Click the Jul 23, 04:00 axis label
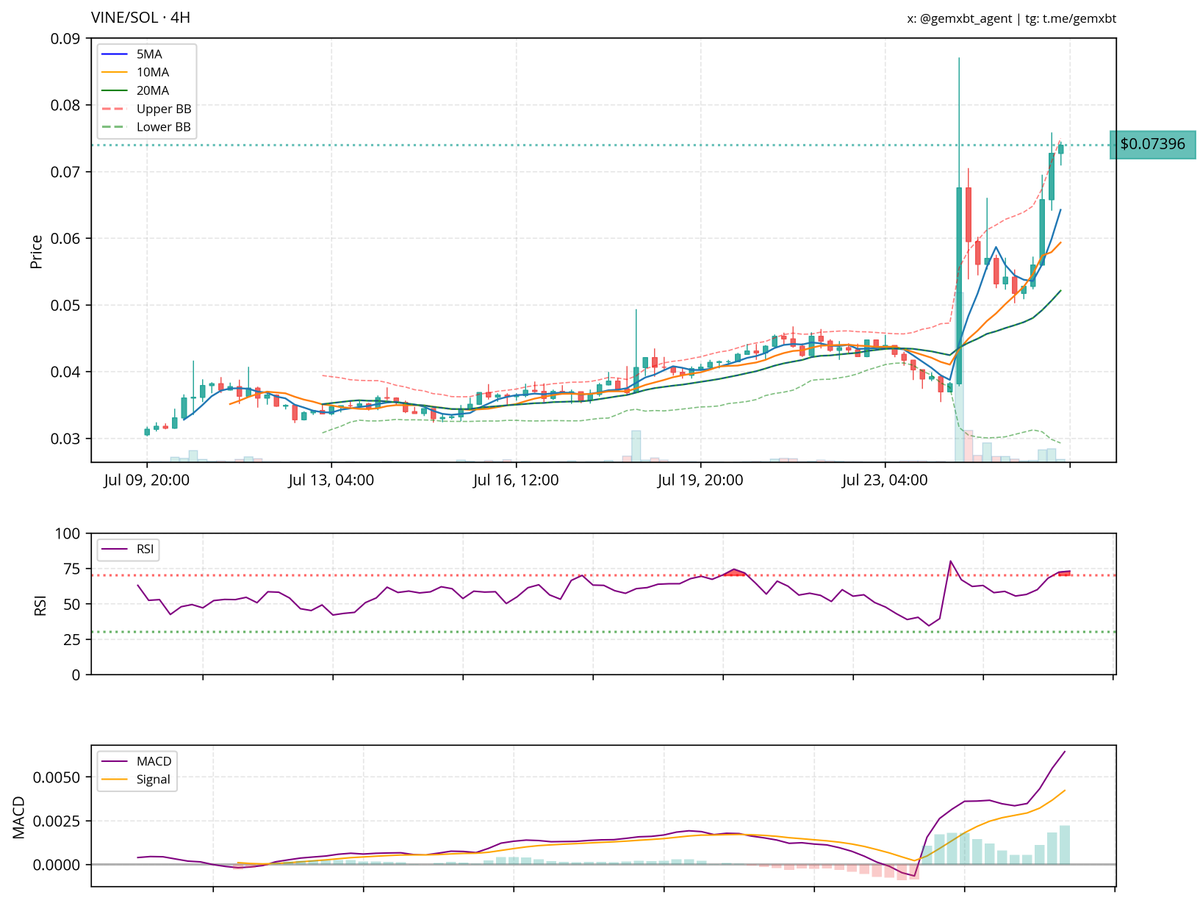The image size is (1200, 903). click(886, 480)
